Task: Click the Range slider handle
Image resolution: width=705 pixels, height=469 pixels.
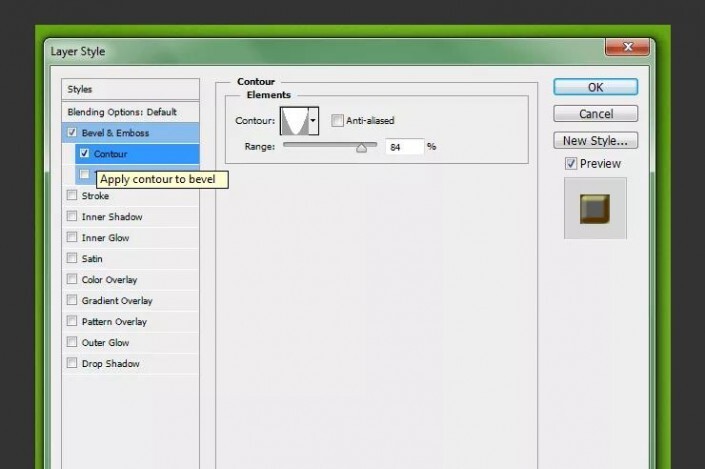Action: pos(361,146)
